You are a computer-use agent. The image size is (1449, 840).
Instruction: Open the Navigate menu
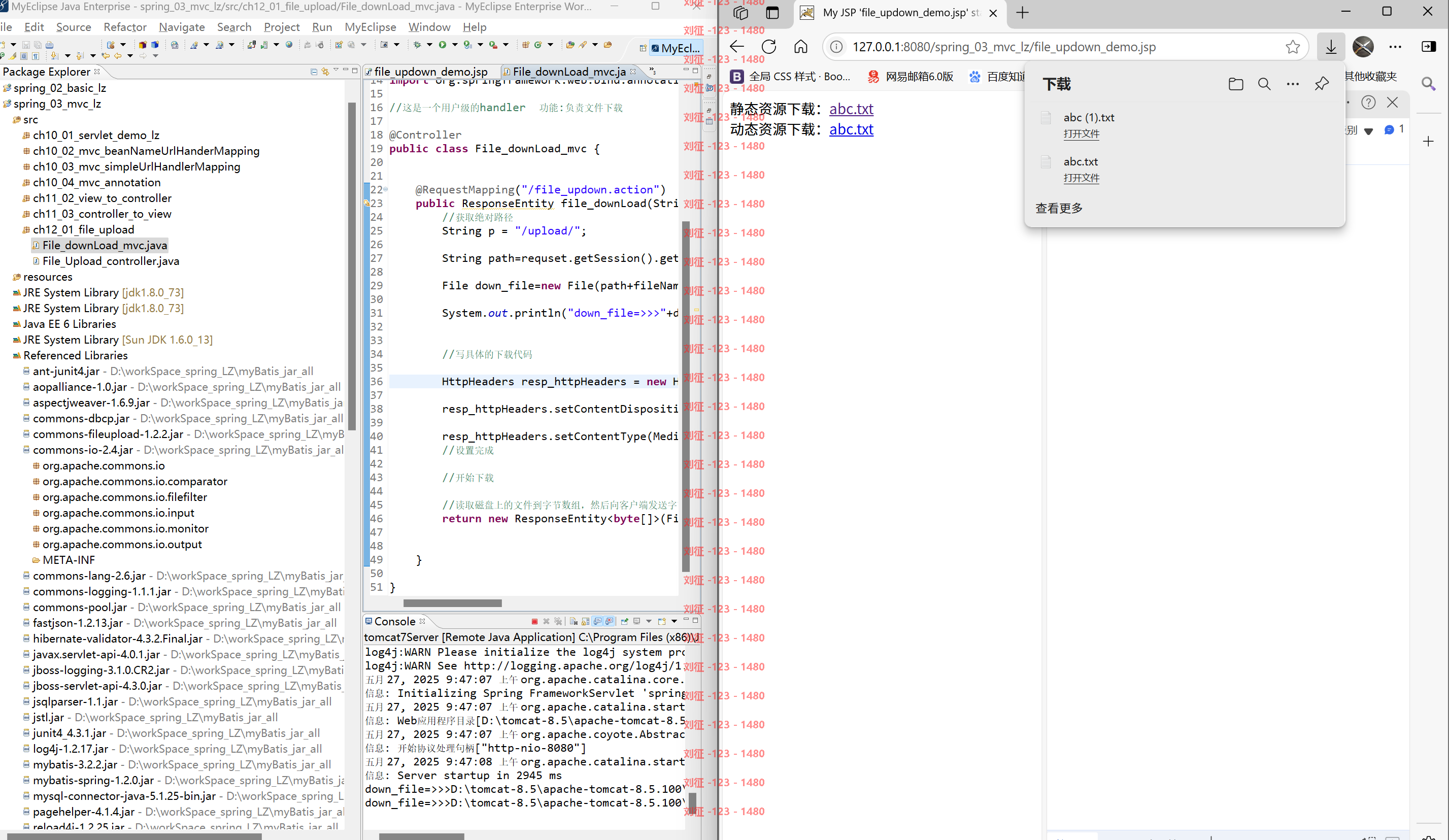tap(182, 27)
